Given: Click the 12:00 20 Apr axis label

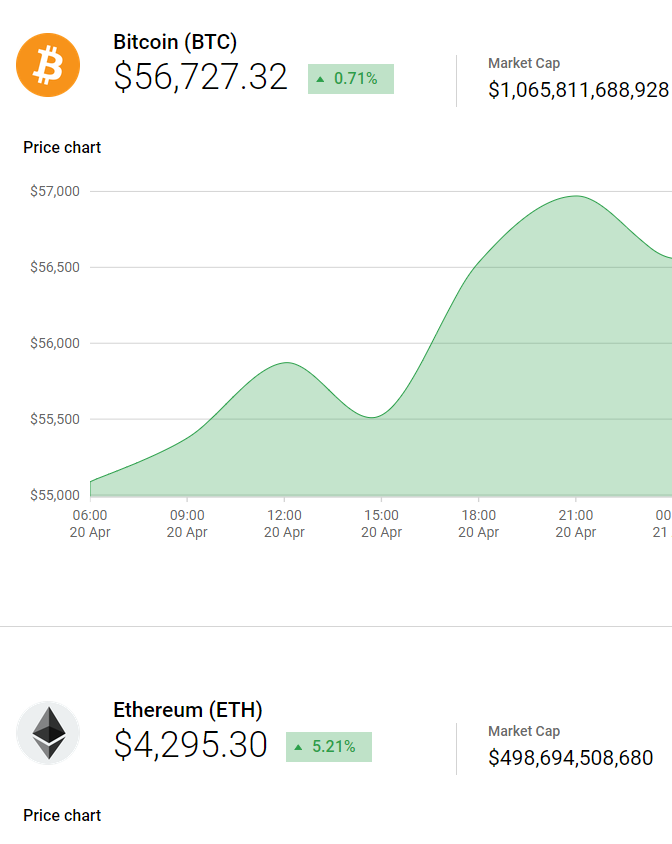Looking at the screenshot, I should coord(284,524).
